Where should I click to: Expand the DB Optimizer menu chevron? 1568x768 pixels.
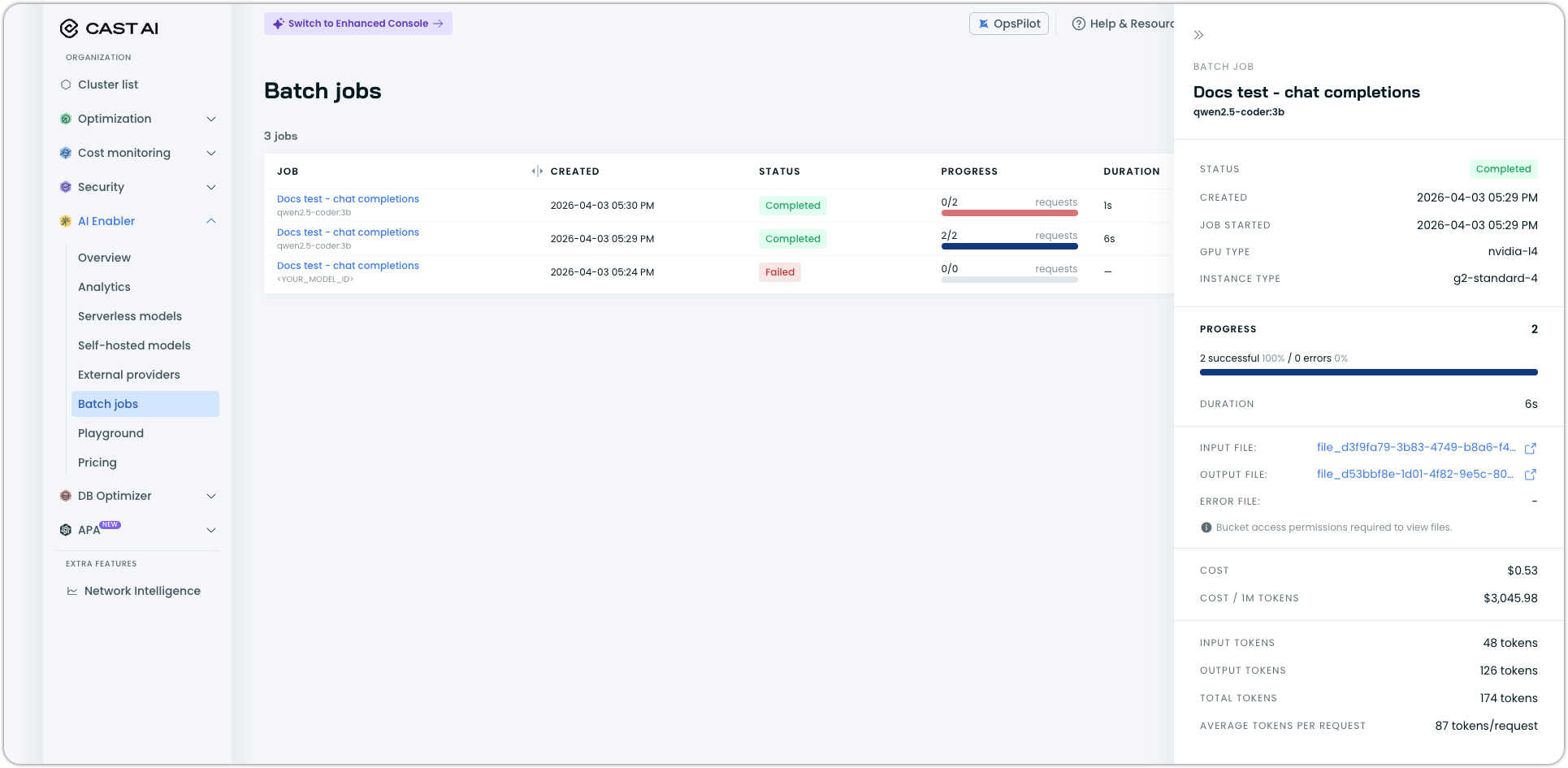pyautogui.click(x=211, y=496)
